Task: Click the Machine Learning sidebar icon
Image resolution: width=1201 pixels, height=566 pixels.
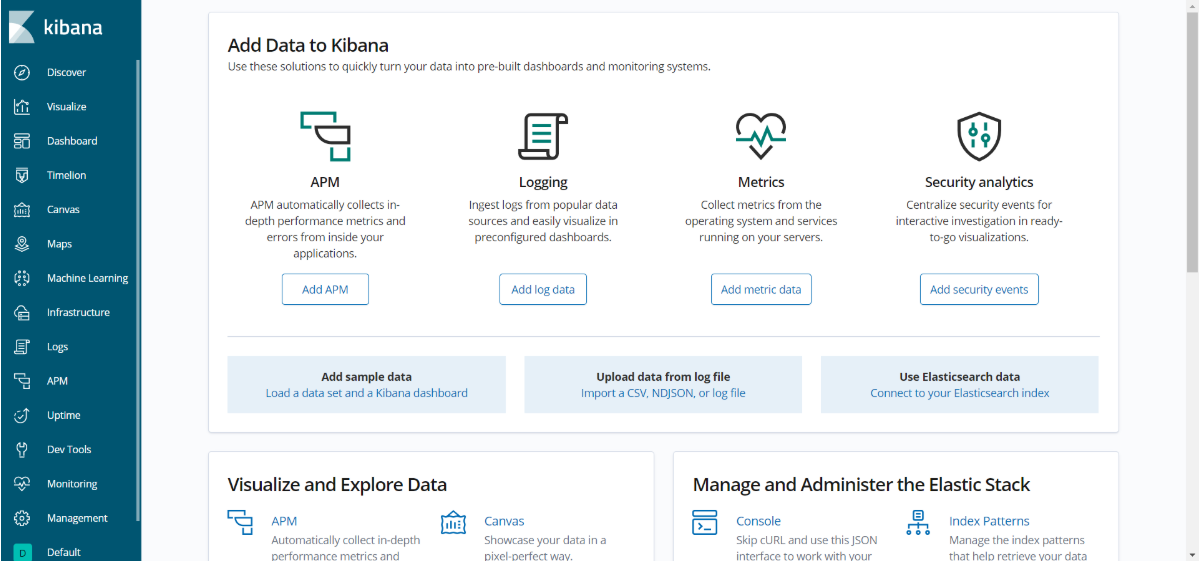Action: coord(22,278)
